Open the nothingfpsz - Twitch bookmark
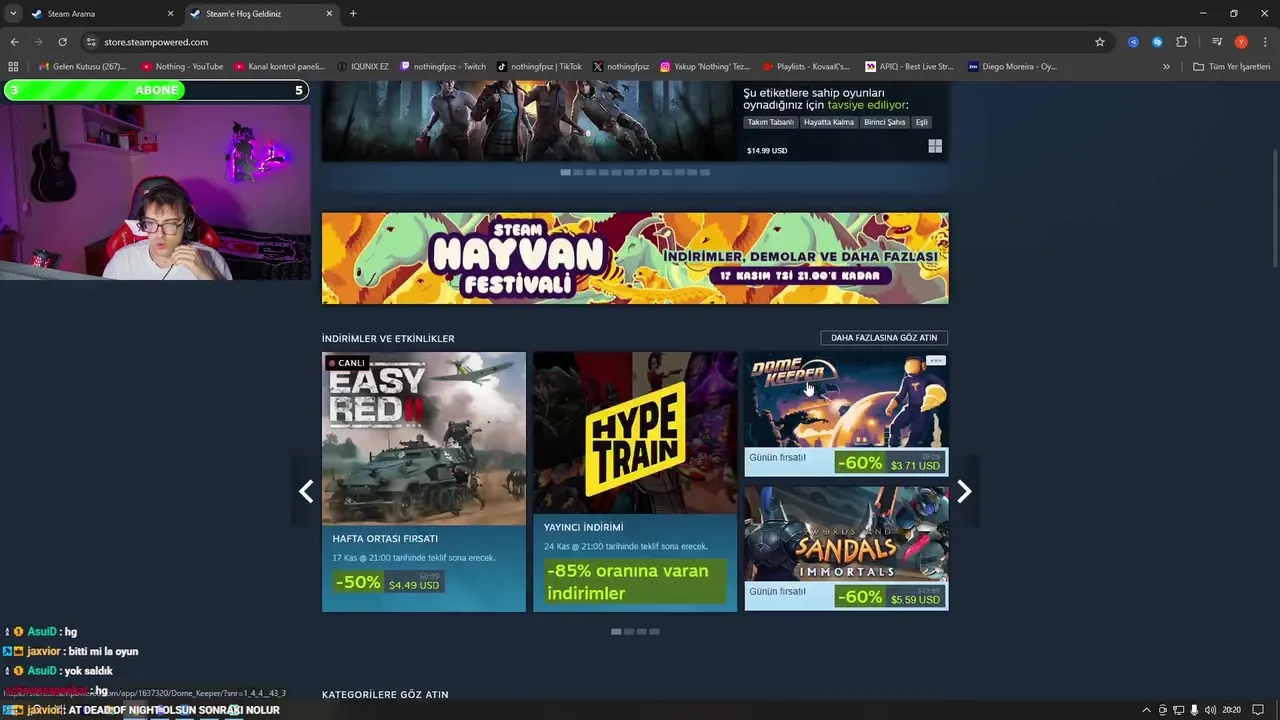The image size is (1280, 720). pyautogui.click(x=443, y=67)
